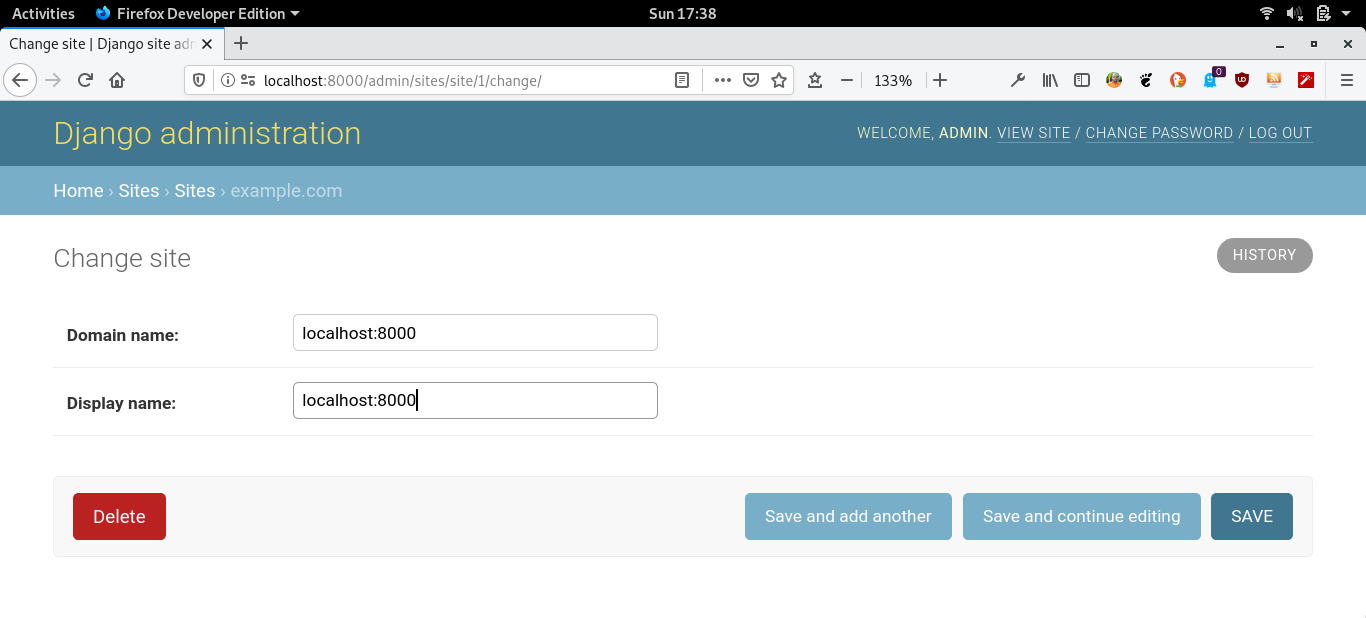Click the Display name label

pos(121,403)
